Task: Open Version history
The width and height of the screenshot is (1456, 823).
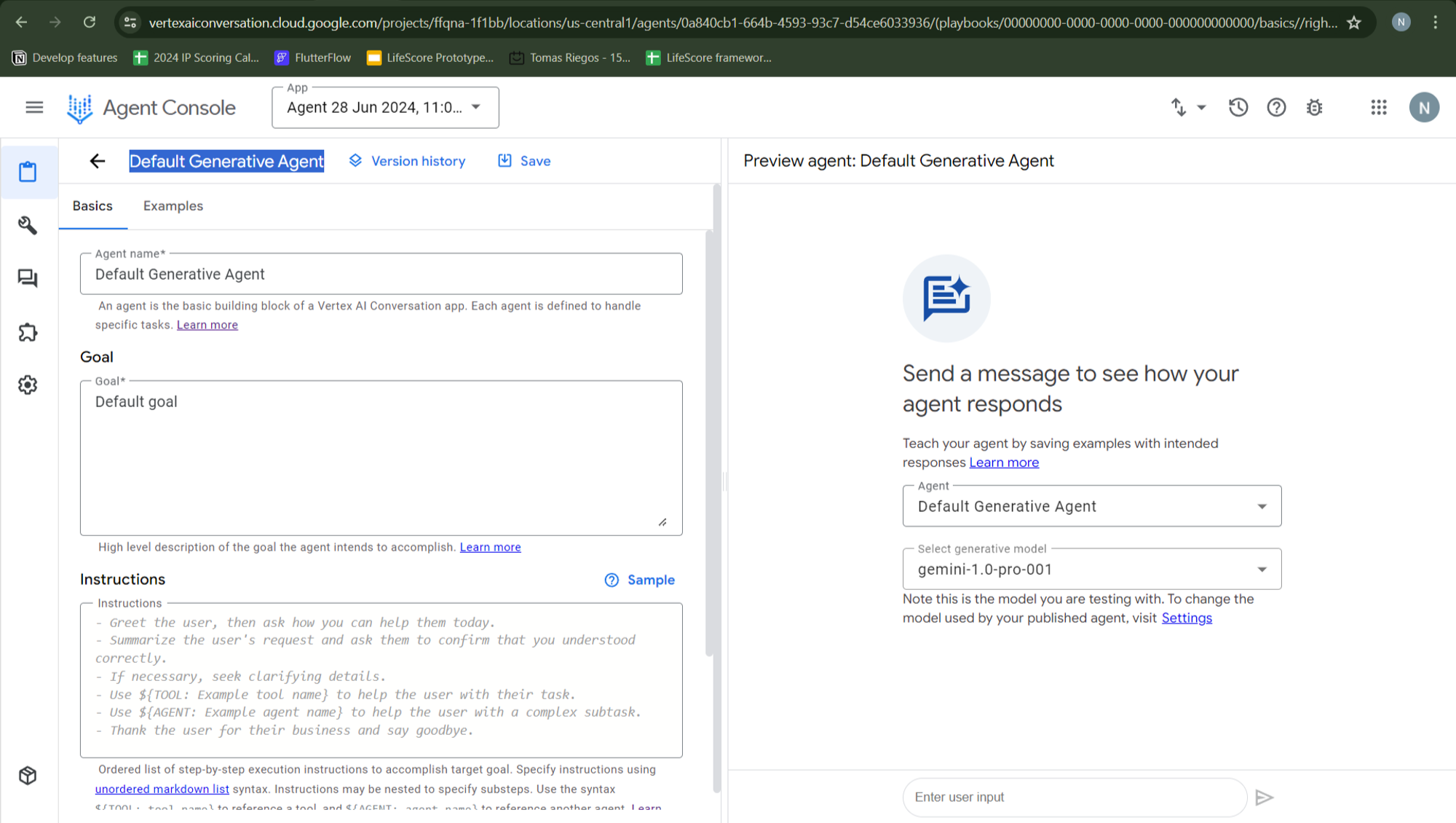Action: (x=407, y=161)
